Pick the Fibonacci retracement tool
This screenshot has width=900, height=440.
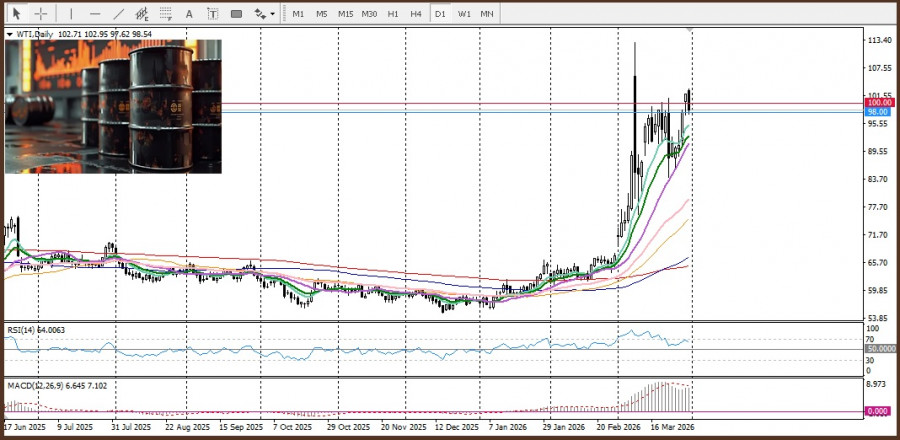166,14
